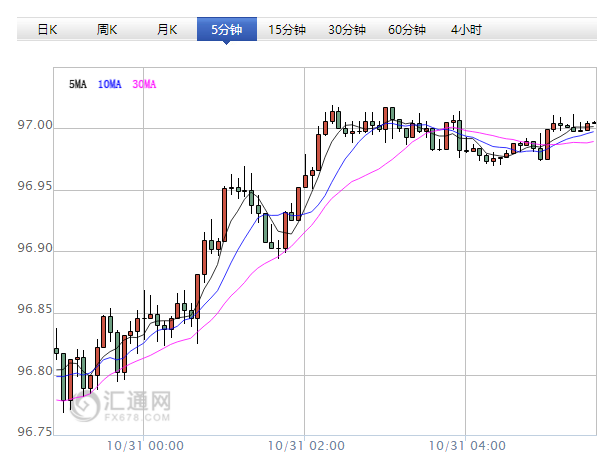607x459 pixels.
Task: Click the 97.00 price axis label
Action: (x=35, y=125)
